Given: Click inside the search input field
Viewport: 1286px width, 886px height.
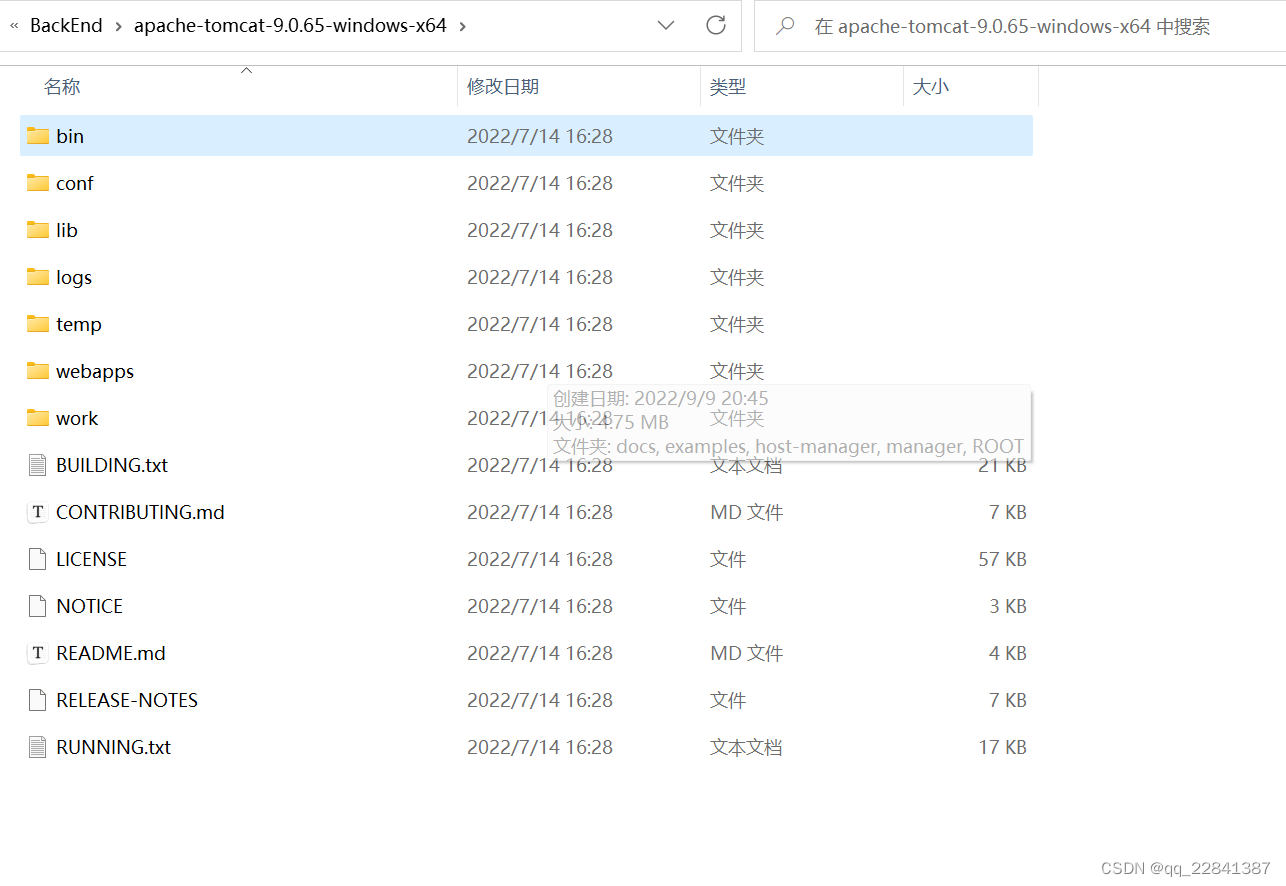Looking at the screenshot, I should (x=1000, y=25).
